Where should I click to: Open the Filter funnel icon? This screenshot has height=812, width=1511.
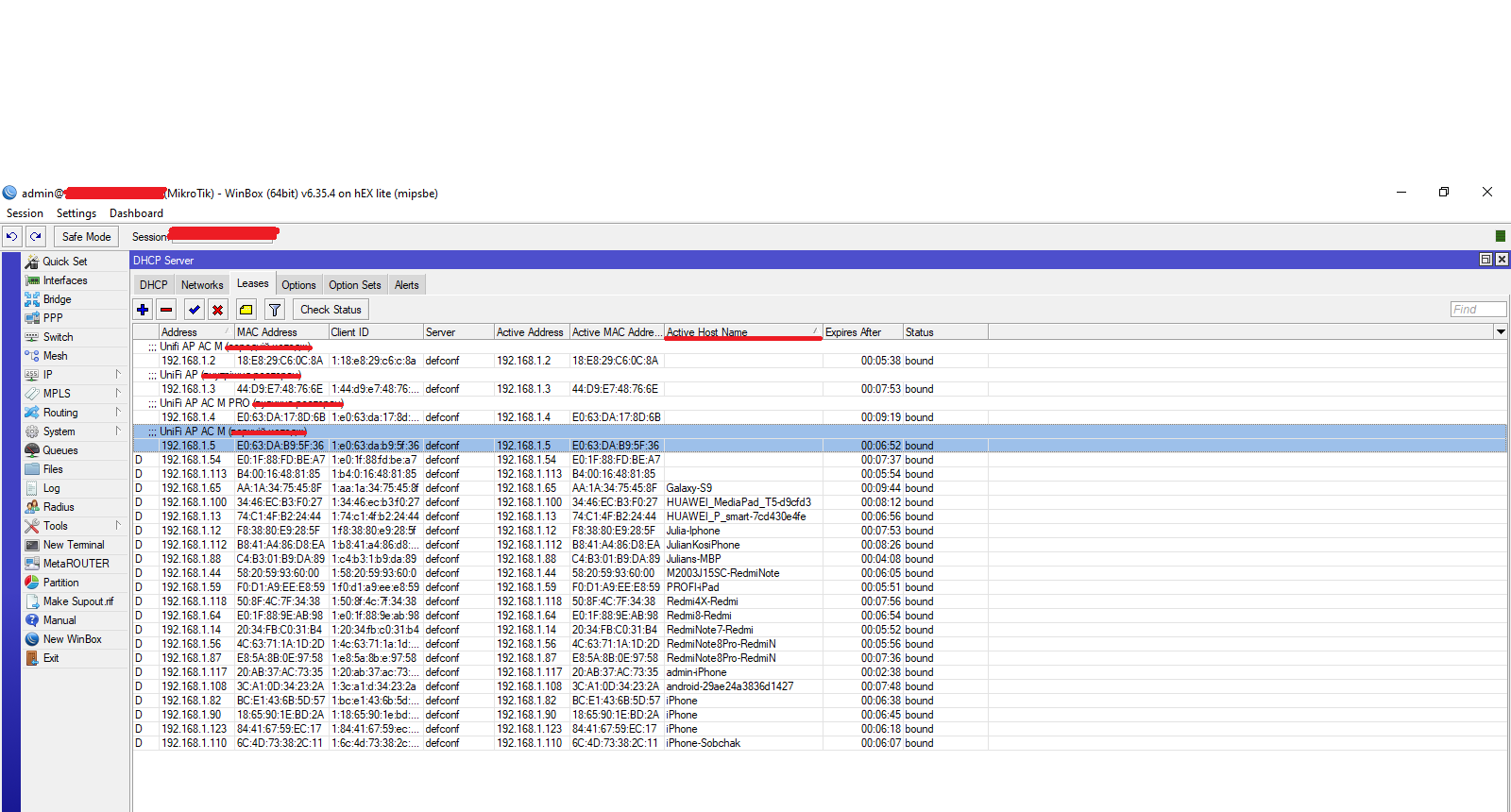coord(274,310)
